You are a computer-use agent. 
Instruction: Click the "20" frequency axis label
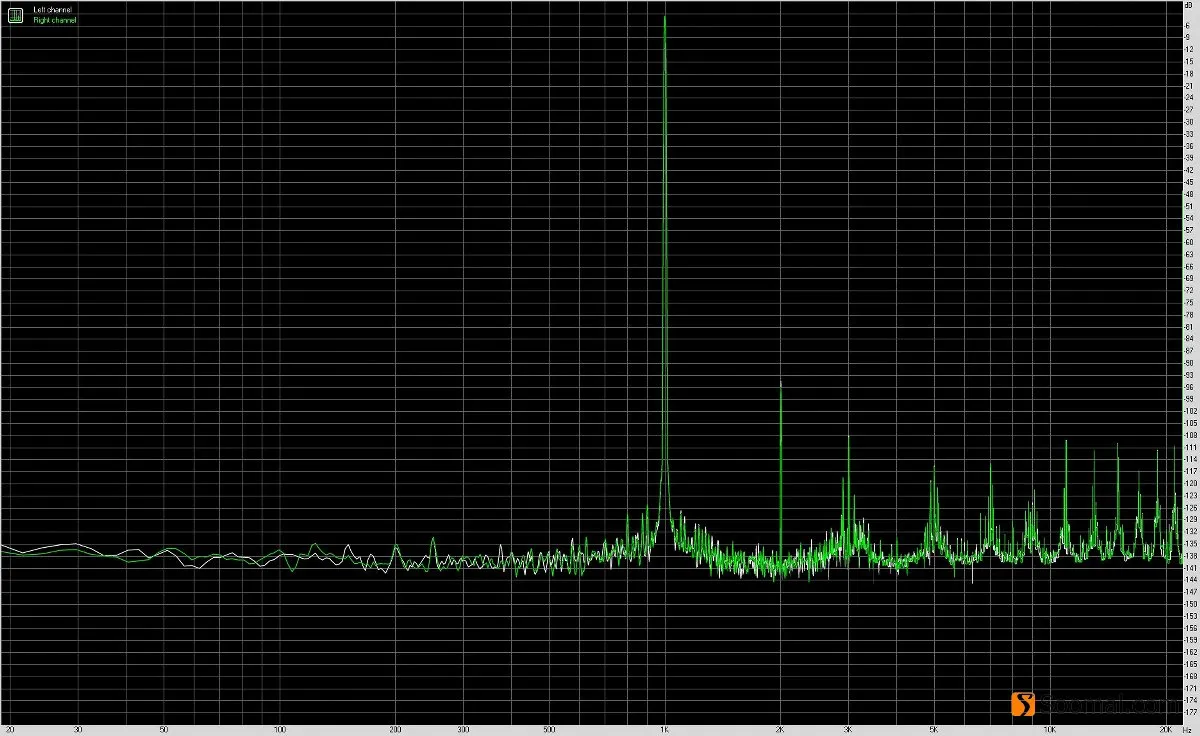pyautogui.click(x=10, y=730)
